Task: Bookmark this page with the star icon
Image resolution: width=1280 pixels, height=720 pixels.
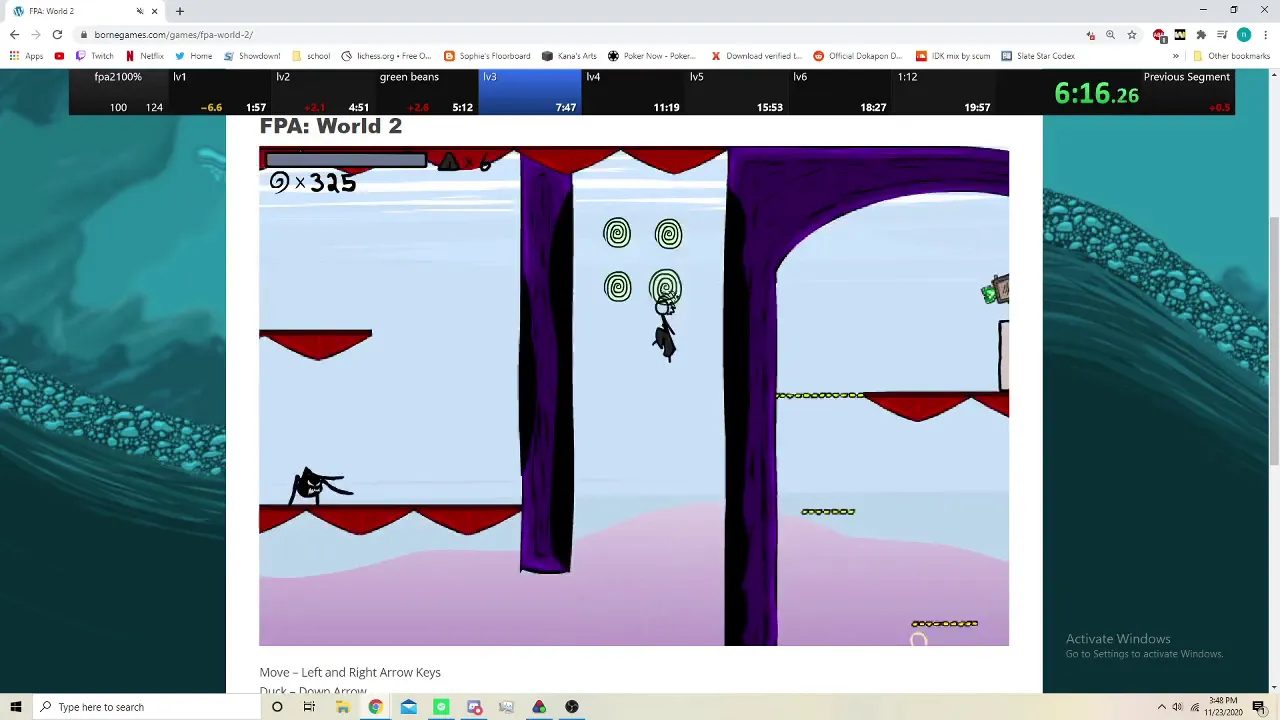Action: [x=1132, y=34]
